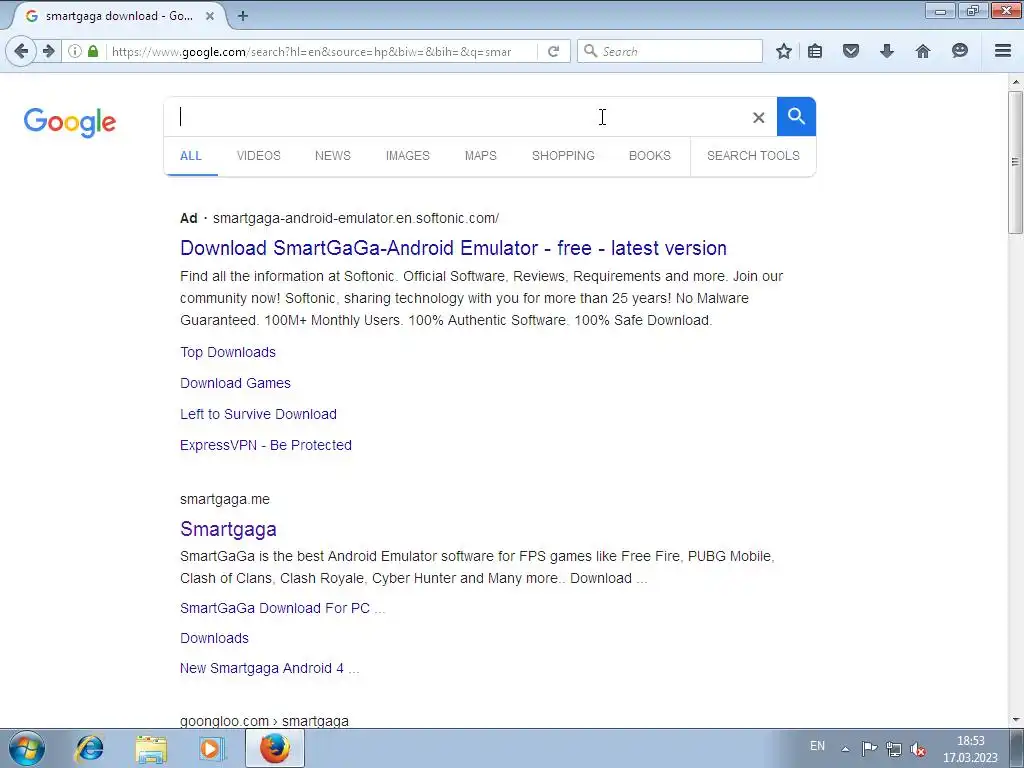
Task: Bookmark this page with the star icon
Action: [x=784, y=51]
